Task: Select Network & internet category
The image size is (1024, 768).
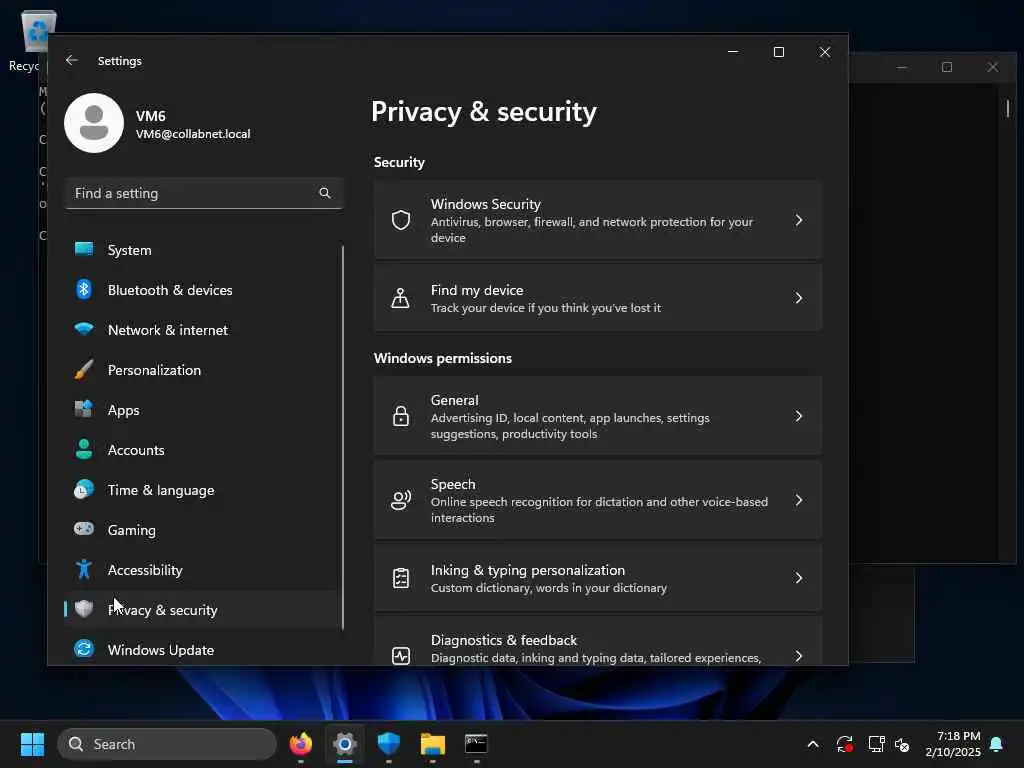Action: (202, 329)
